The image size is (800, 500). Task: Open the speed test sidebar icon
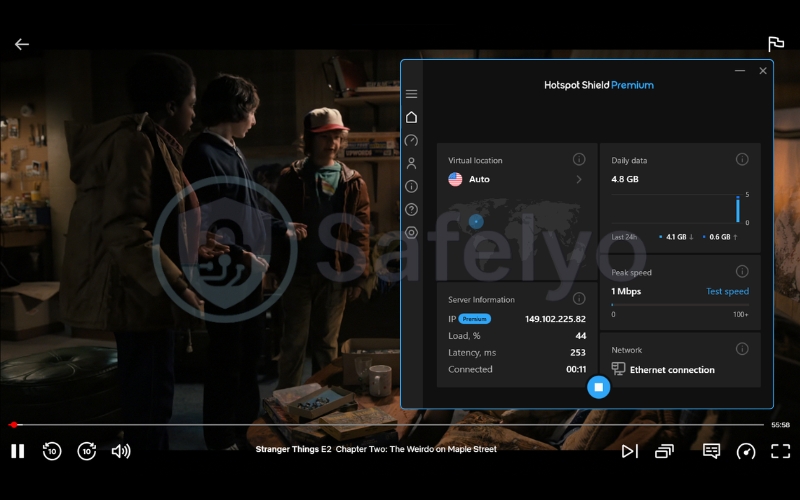pos(411,140)
